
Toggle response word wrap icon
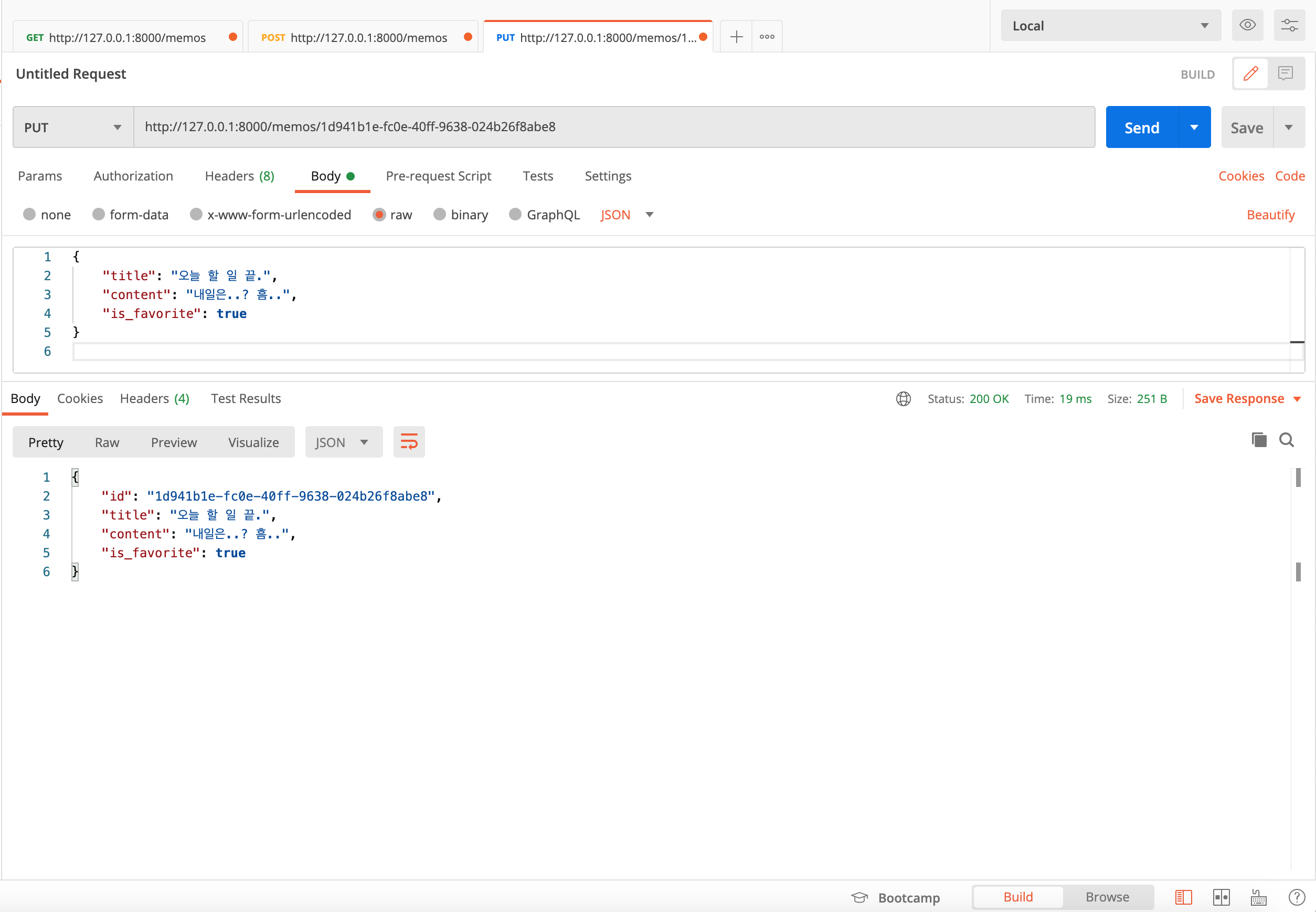tap(409, 442)
